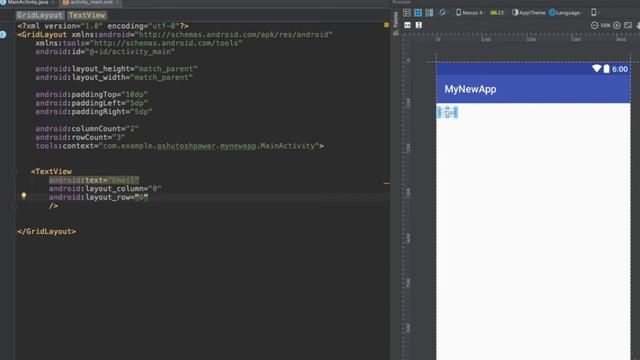Screen dimensions: 640x360
Task: Select the GridLayout breadcrumb
Action: point(40,16)
